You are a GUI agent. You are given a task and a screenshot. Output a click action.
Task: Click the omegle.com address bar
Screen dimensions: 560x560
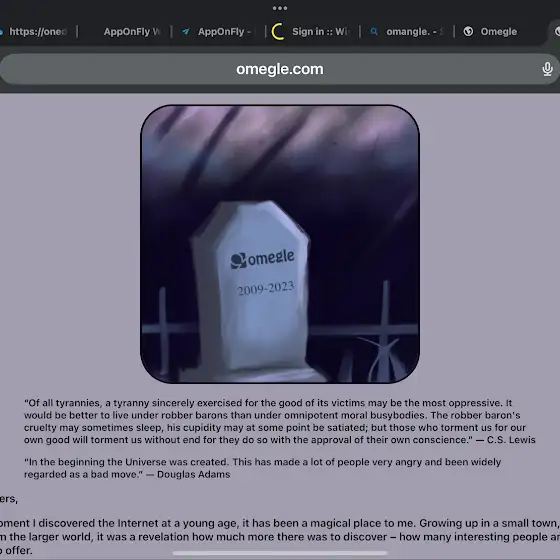(280, 69)
